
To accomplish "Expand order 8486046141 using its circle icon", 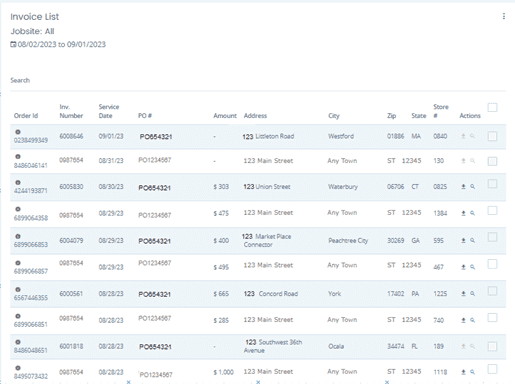I will point(18,157).
